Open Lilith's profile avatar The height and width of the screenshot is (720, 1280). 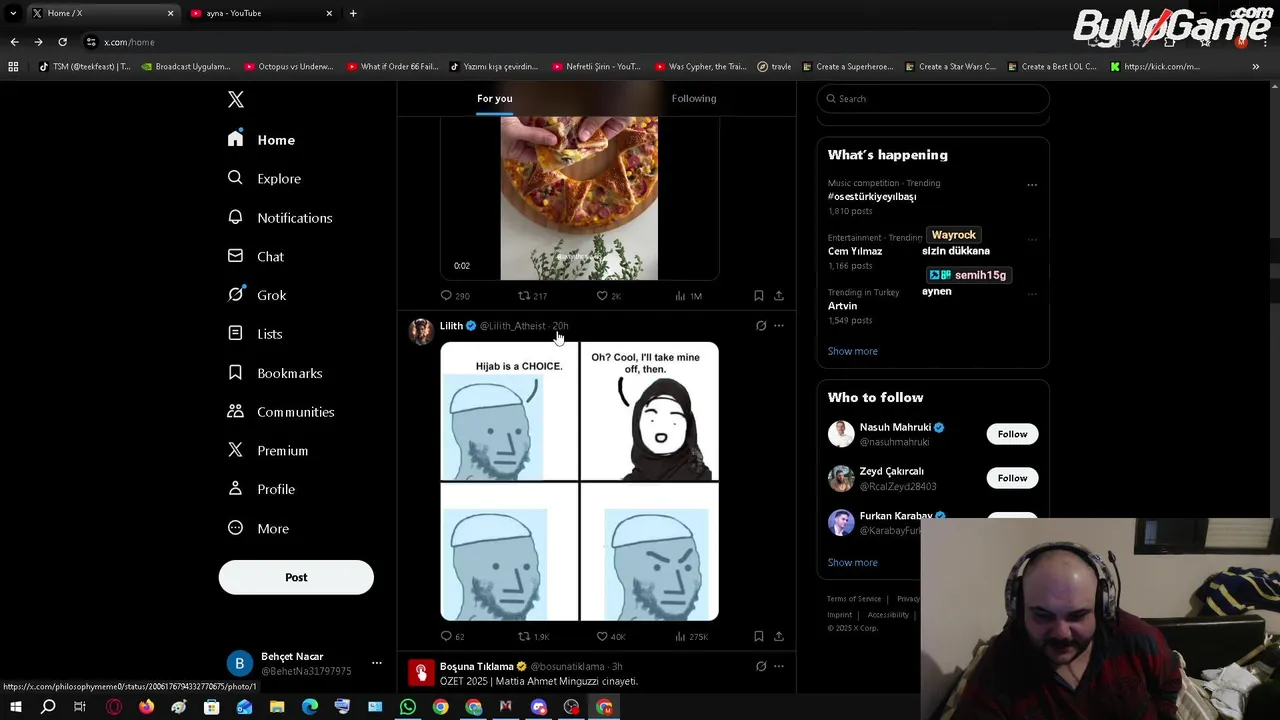[421, 331]
